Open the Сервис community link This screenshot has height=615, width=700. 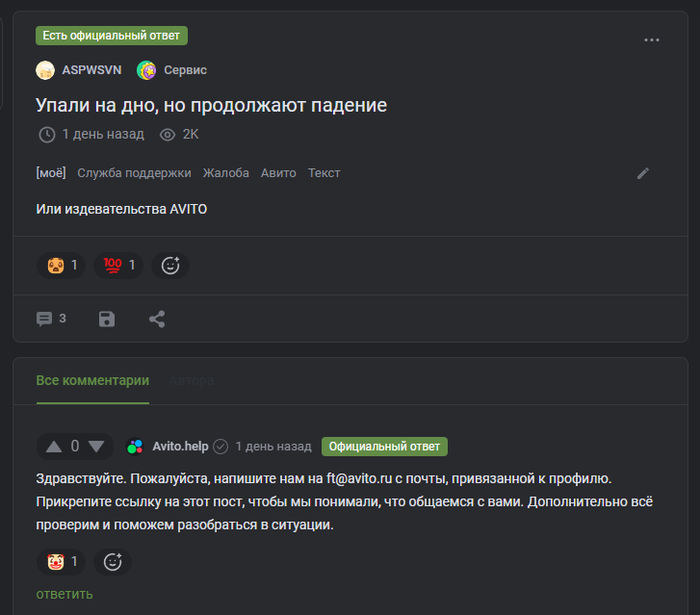[x=185, y=70]
